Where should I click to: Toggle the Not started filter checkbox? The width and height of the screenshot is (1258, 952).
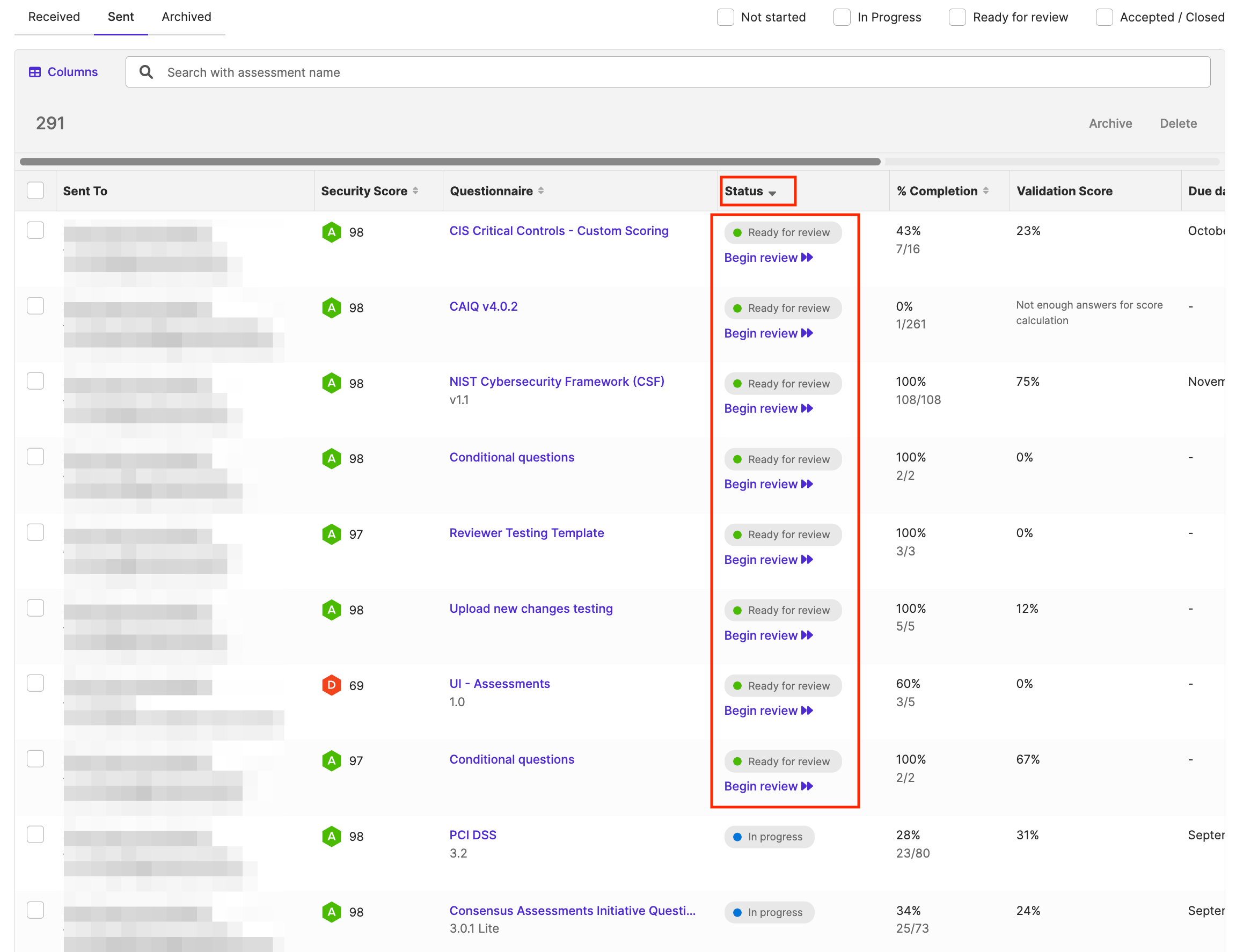pyautogui.click(x=725, y=17)
